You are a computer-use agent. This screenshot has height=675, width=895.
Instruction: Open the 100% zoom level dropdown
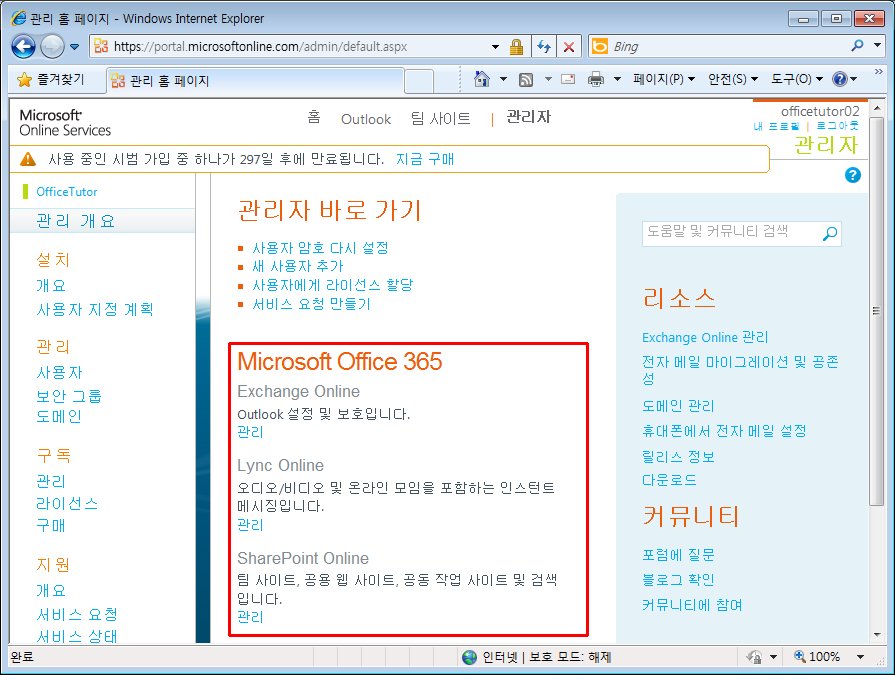pyautogui.click(x=860, y=657)
